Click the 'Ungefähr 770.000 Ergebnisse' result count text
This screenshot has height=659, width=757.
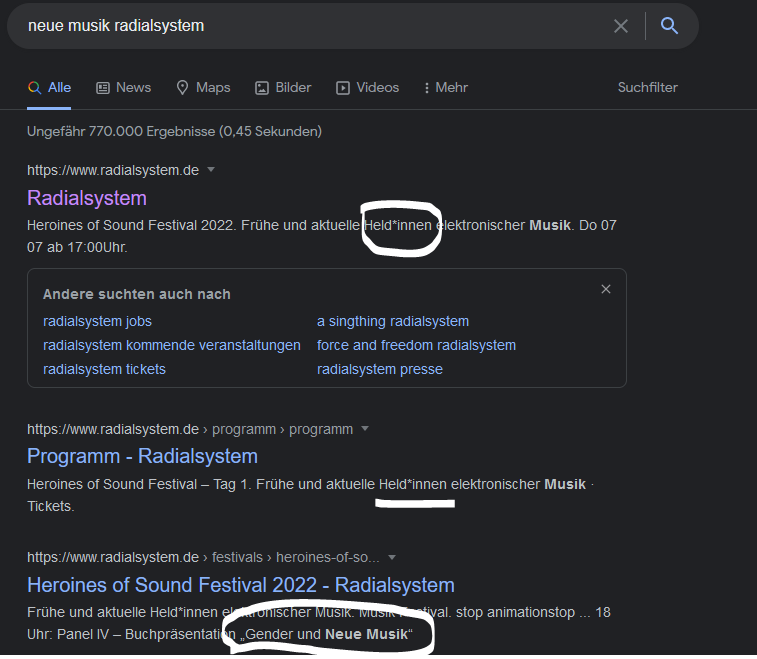(x=174, y=131)
